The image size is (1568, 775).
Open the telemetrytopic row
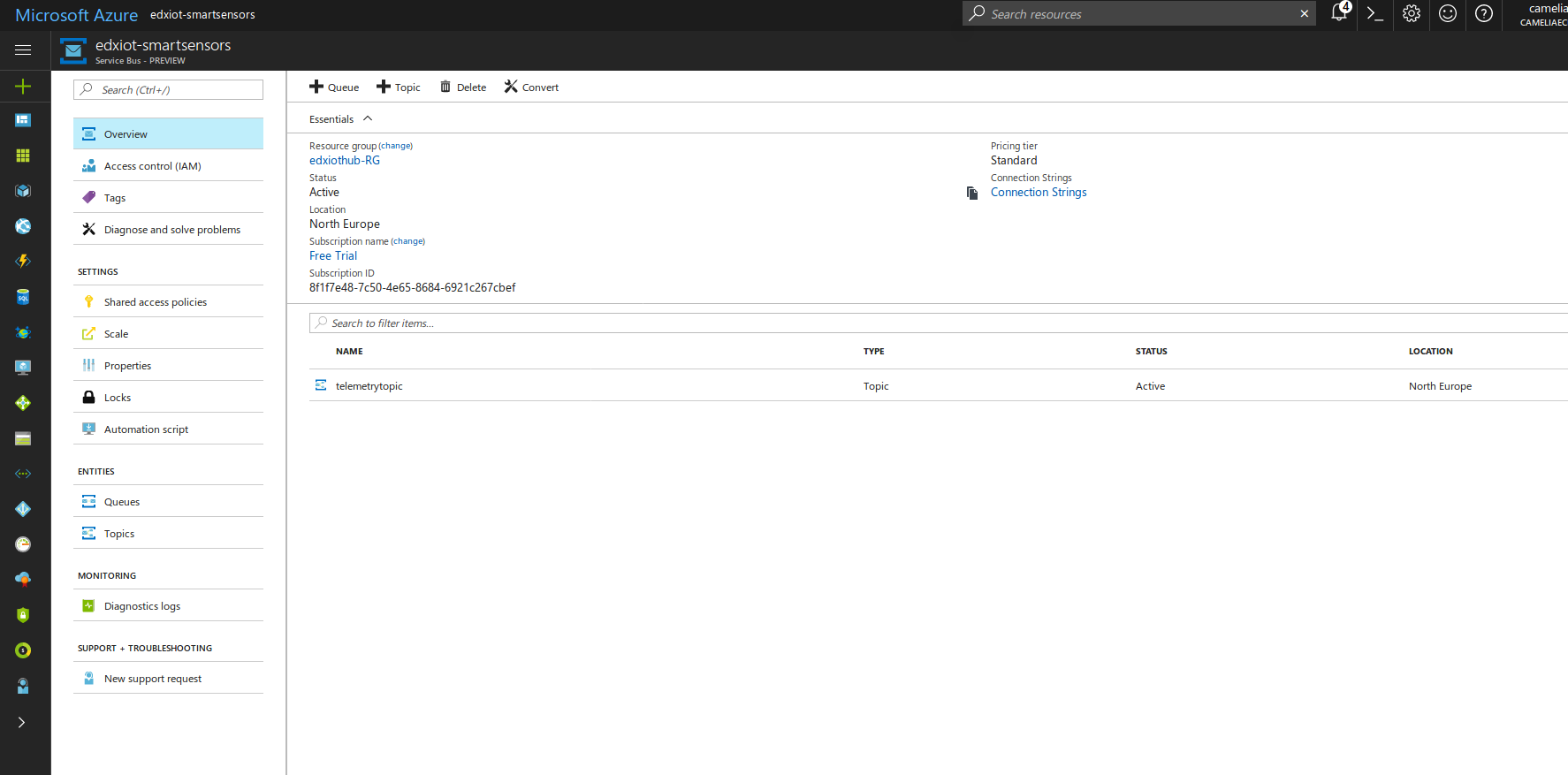click(939, 385)
